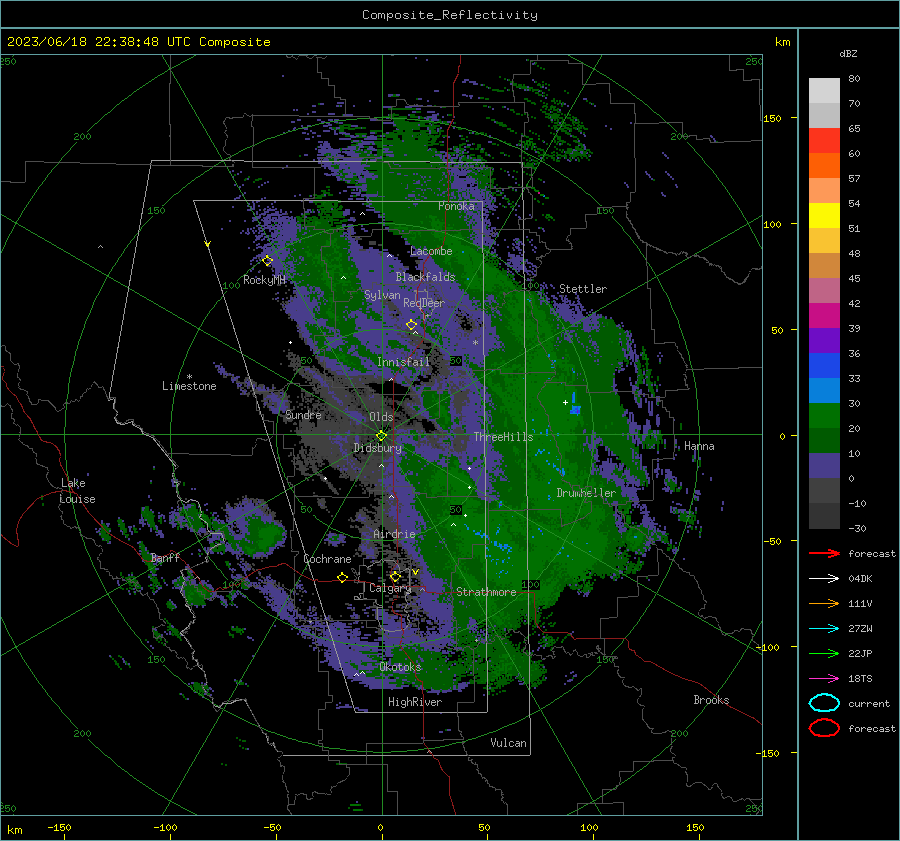
Task: Click the yellow diamond marker above Calgary
Action: [x=395, y=576]
